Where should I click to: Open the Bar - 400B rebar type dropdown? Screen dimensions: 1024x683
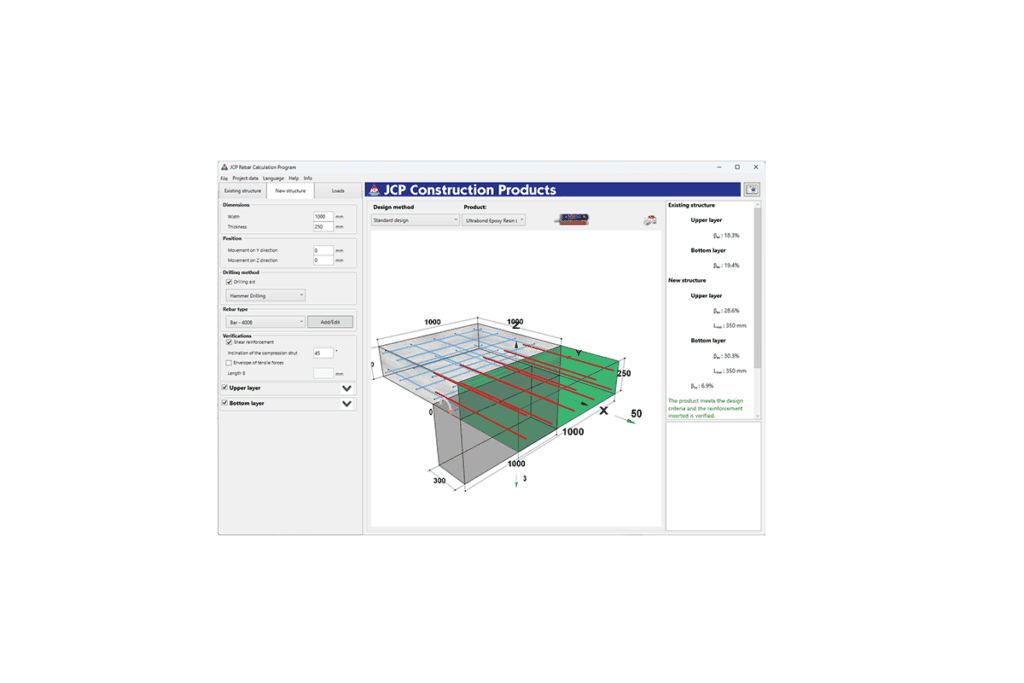tap(266, 322)
